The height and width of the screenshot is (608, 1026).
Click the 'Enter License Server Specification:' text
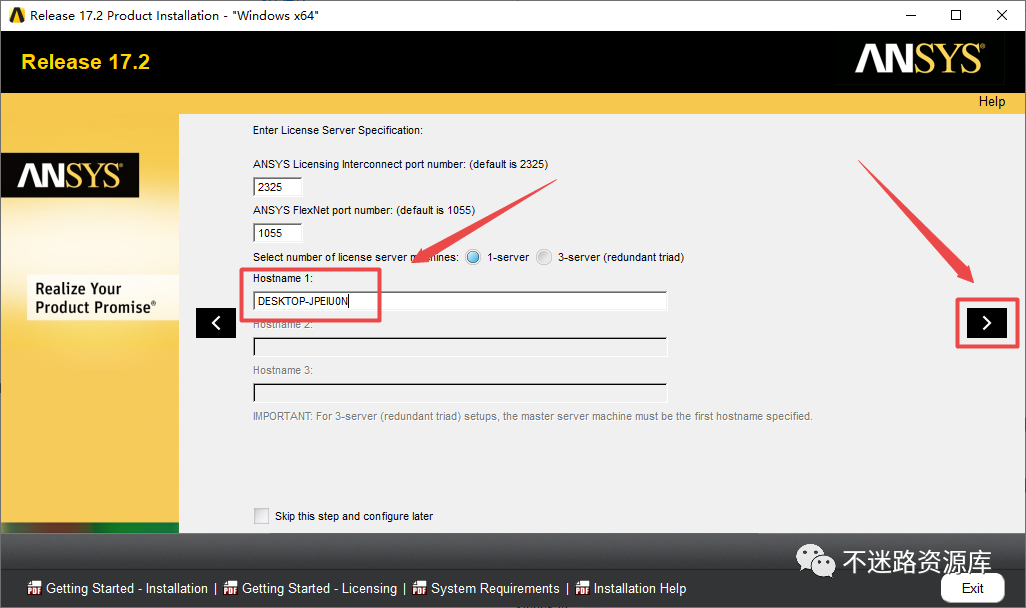pyautogui.click(x=338, y=130)
